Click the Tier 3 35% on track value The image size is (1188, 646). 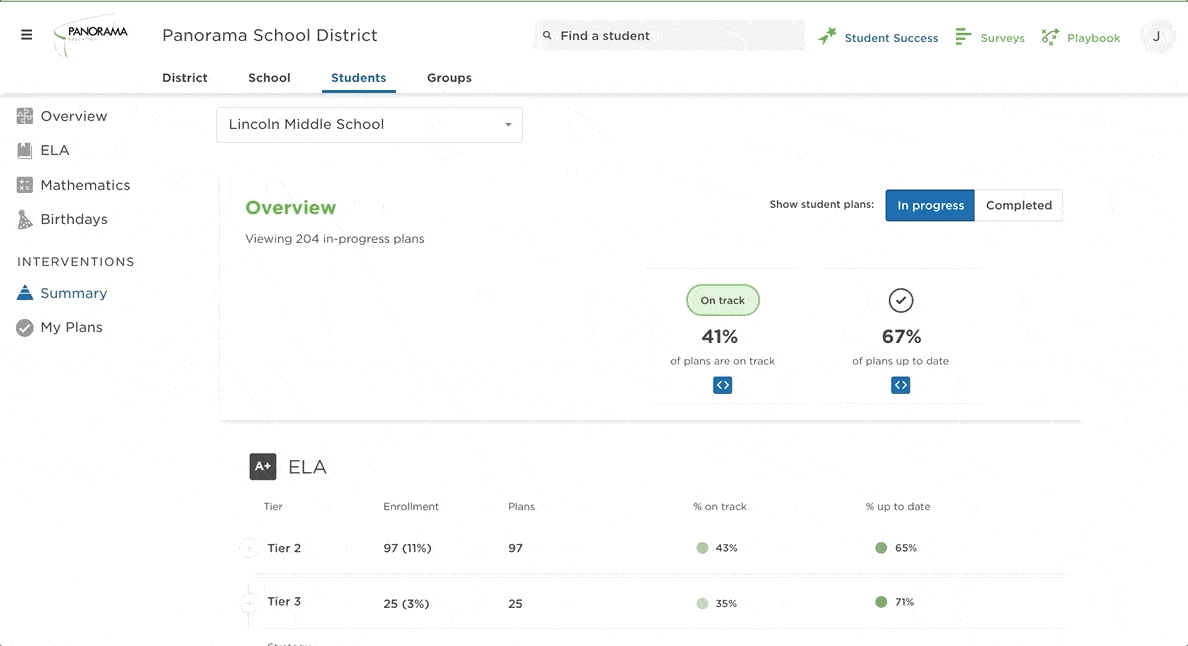coord(727,604)
